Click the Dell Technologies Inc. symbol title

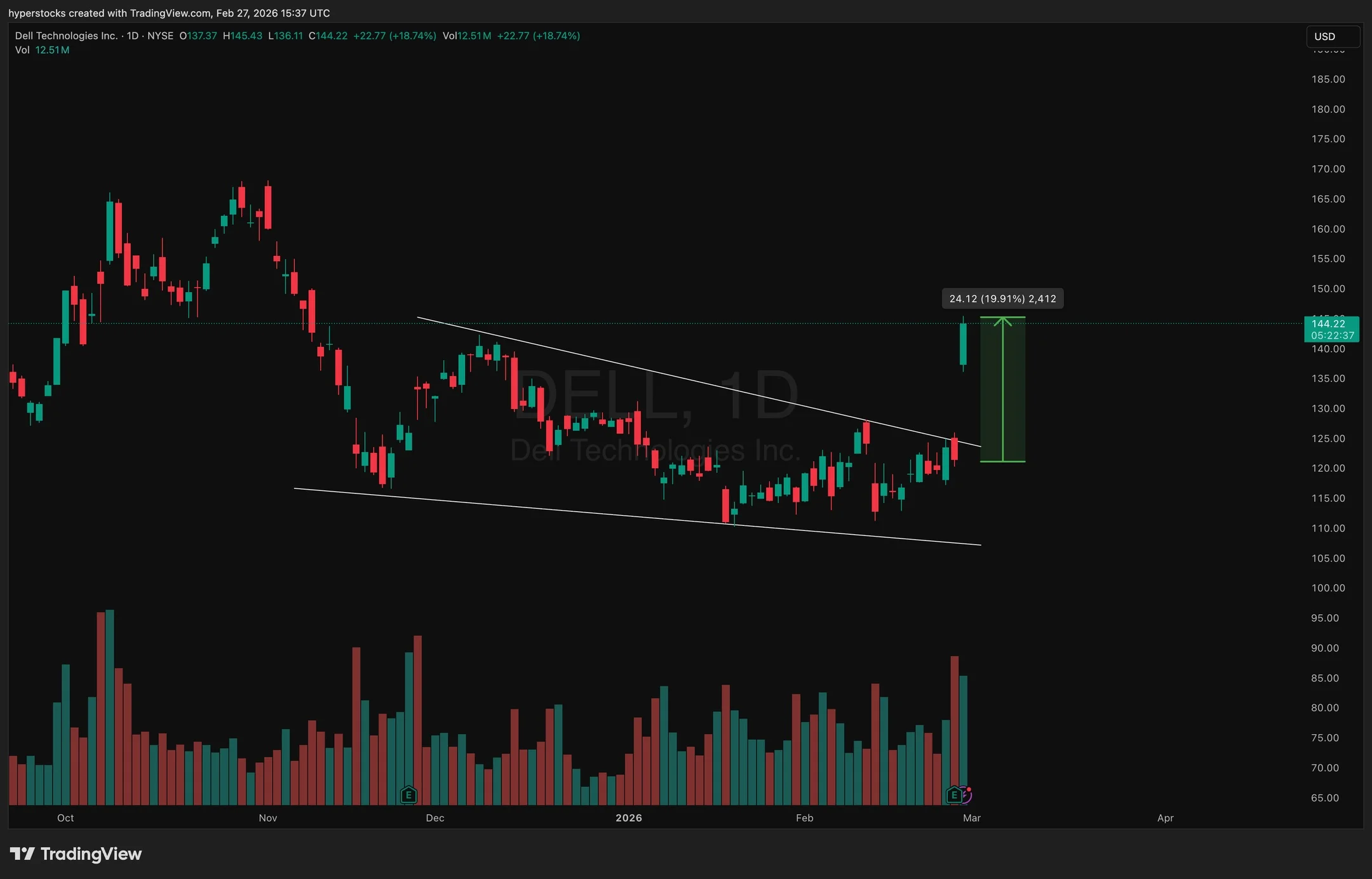click(x=66, y=36)
